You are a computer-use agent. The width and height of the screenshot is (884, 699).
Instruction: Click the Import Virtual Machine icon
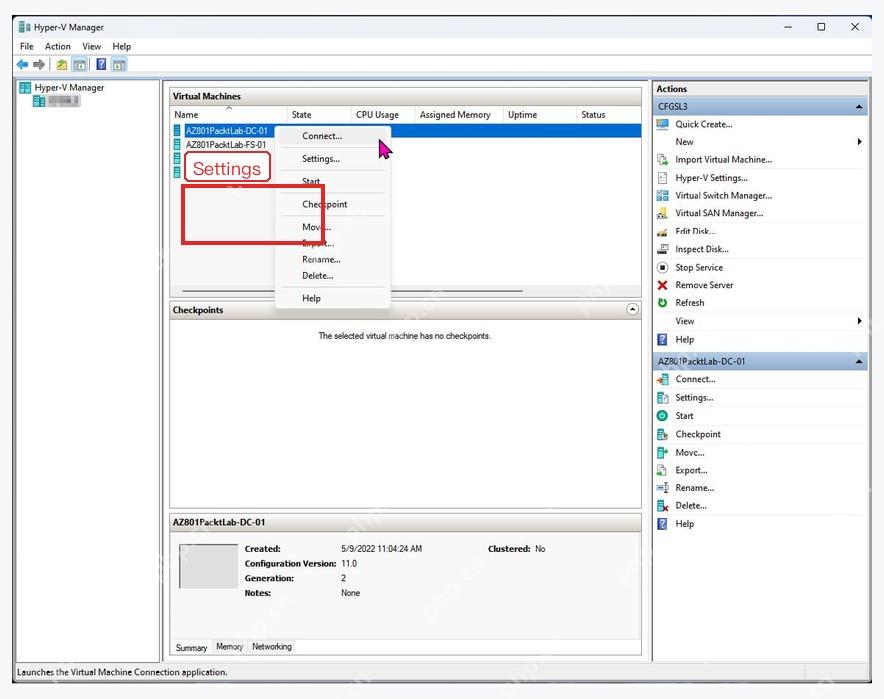coord(662,160)
